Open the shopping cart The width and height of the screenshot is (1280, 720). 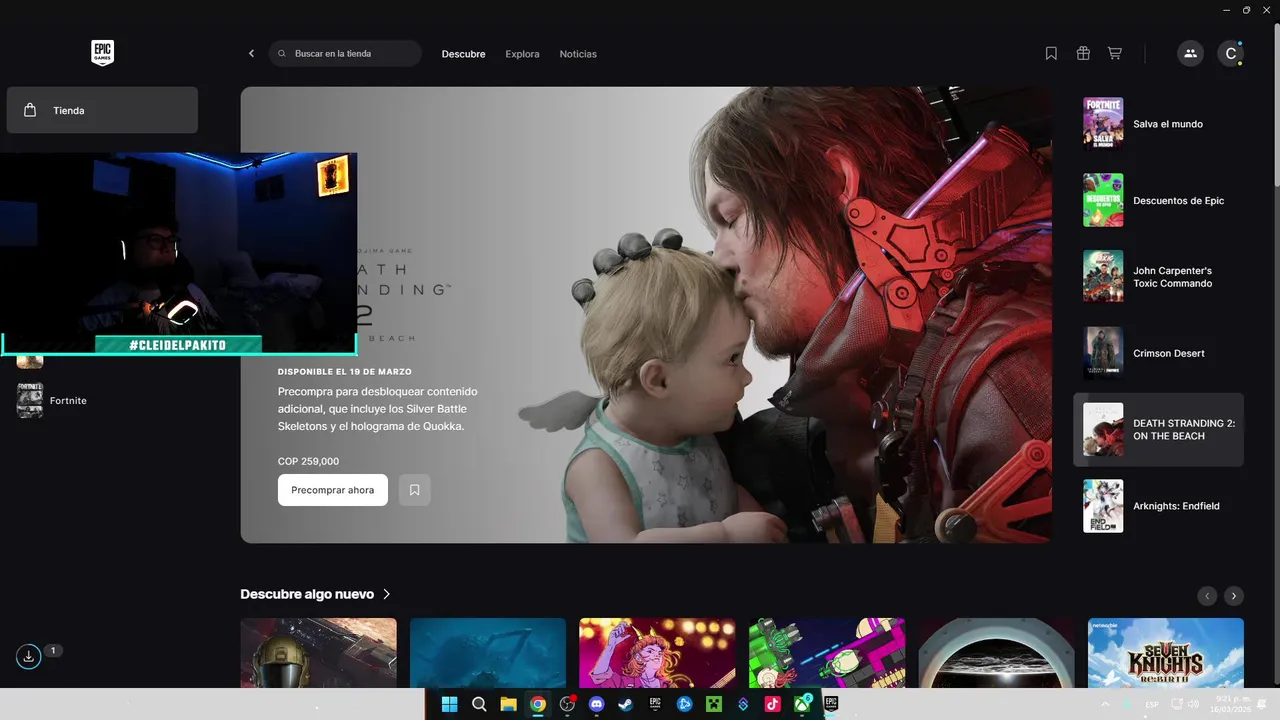tap(1115, 54)
